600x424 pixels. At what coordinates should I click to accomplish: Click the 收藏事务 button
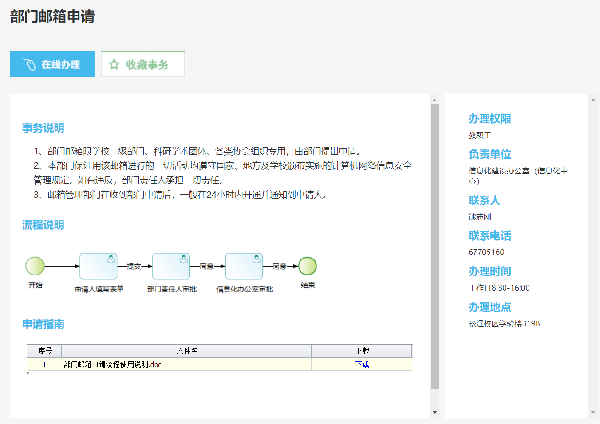point(143,64)
